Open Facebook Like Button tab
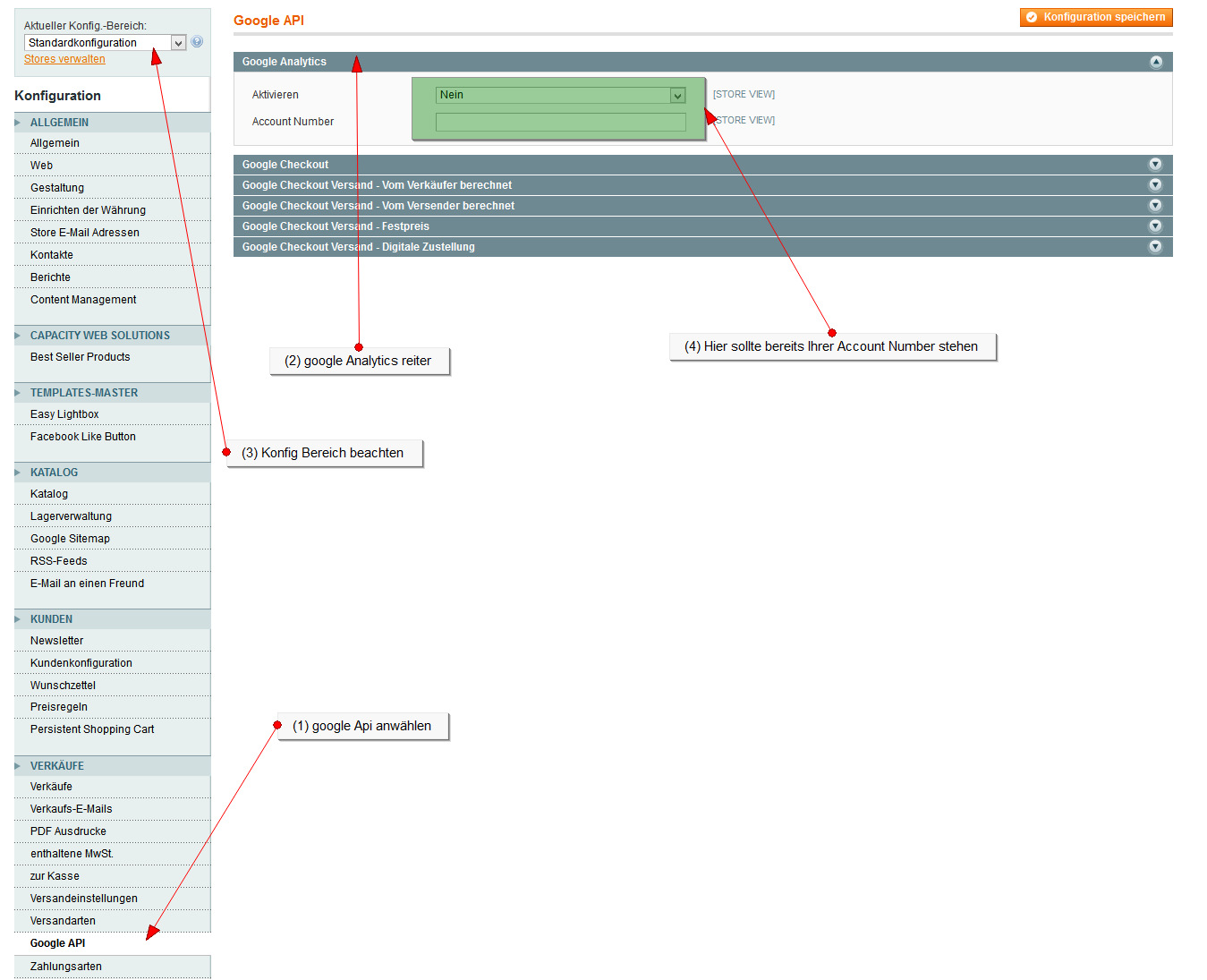The width and height of the screenshot is (1207, 980). [112, 437]
